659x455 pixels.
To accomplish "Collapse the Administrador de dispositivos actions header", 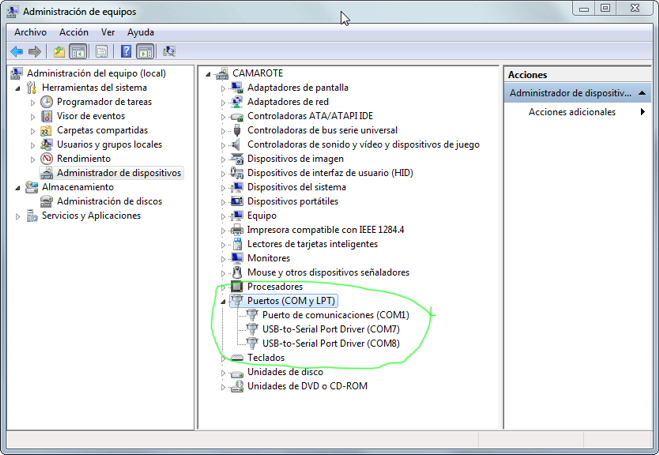I will [642, 93].
